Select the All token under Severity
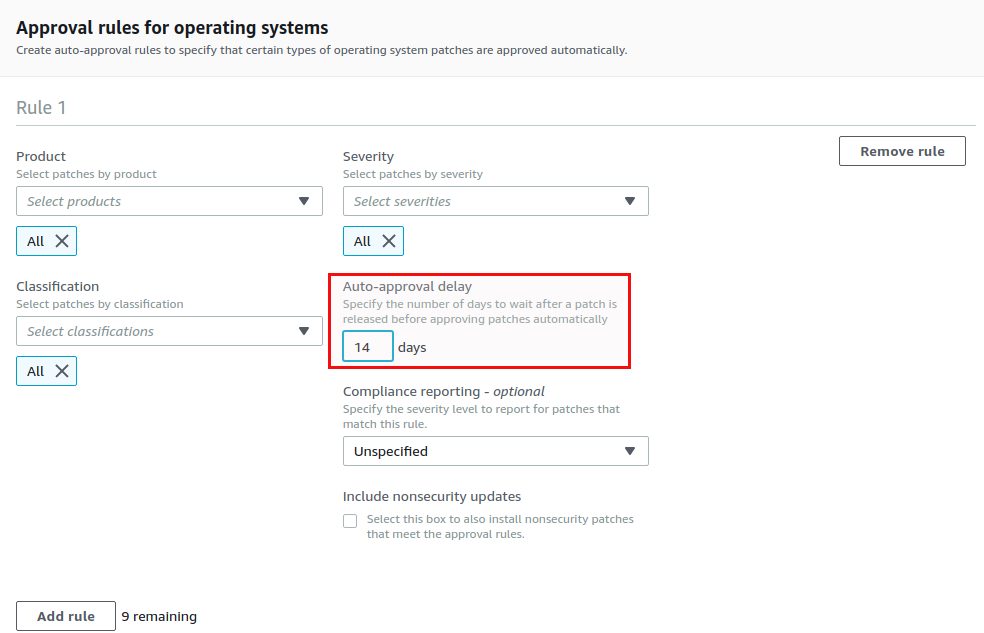The image size is (984, 633). pos(362,241)
